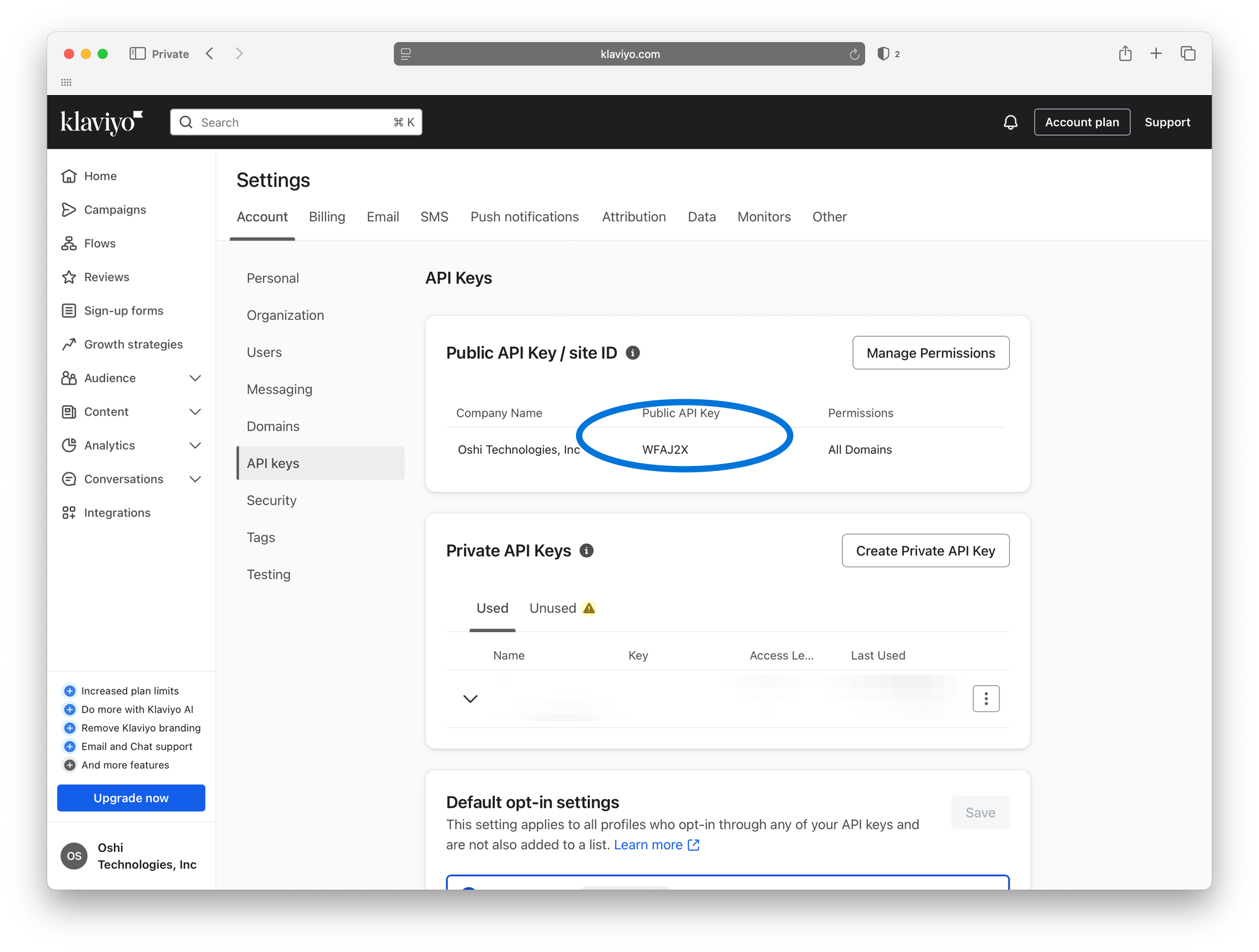Reload the page in address bar
1259x952 pixels.
[x=854, y=54]
